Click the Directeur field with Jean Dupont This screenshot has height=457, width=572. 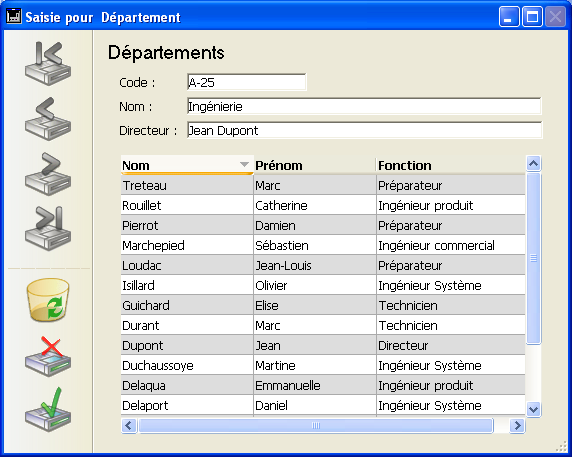pyautogui.click(x=364, y=130)
